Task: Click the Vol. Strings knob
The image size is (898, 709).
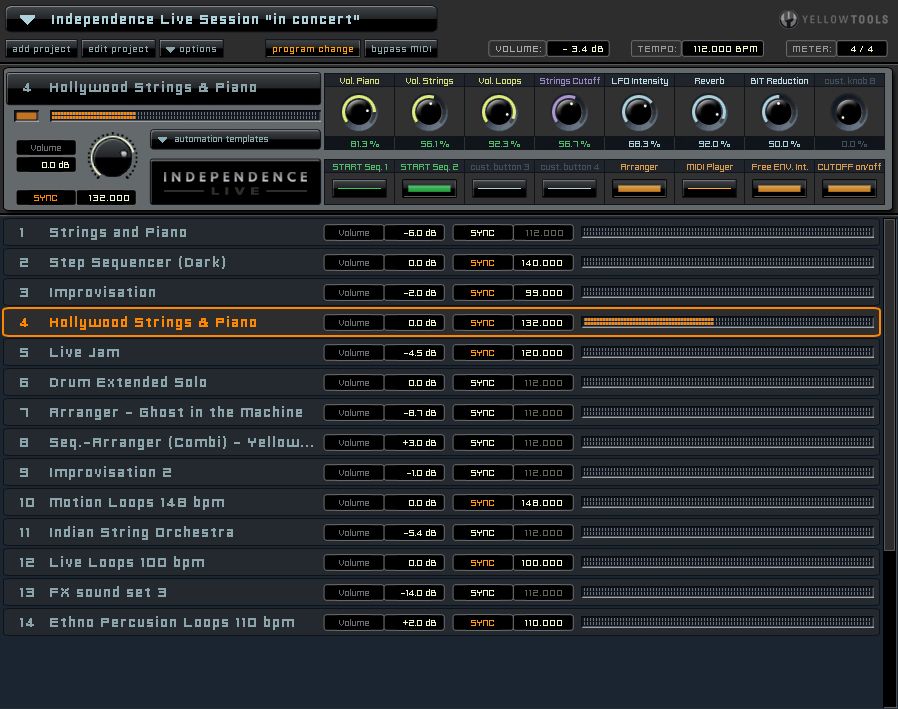Action: [429, 112]
